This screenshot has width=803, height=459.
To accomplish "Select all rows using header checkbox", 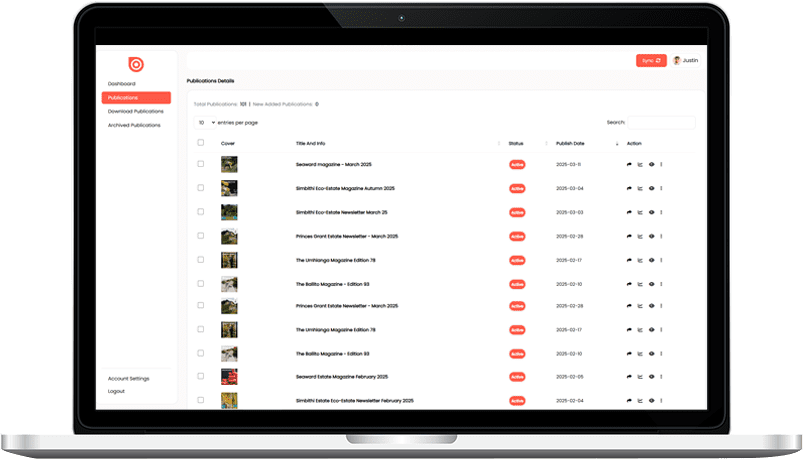I will (x=201, y=143).
